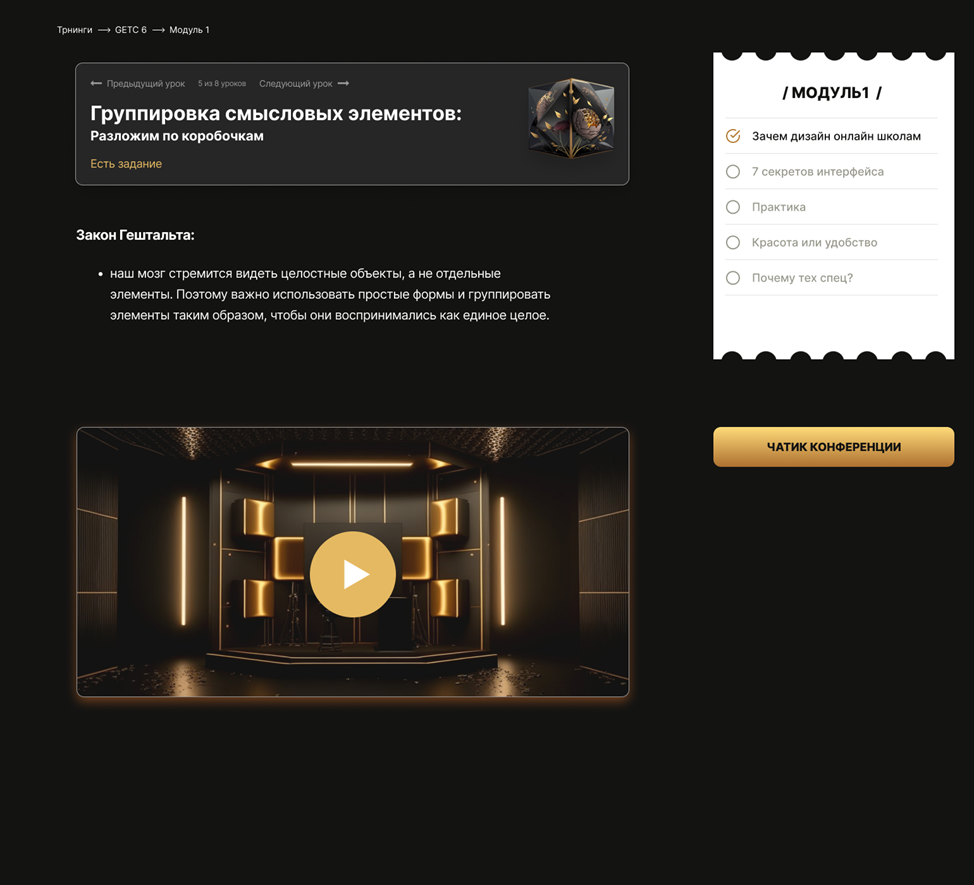Go to Следующий урок
This screenshot has height=885, width=974.
click(x=296, y=83)
